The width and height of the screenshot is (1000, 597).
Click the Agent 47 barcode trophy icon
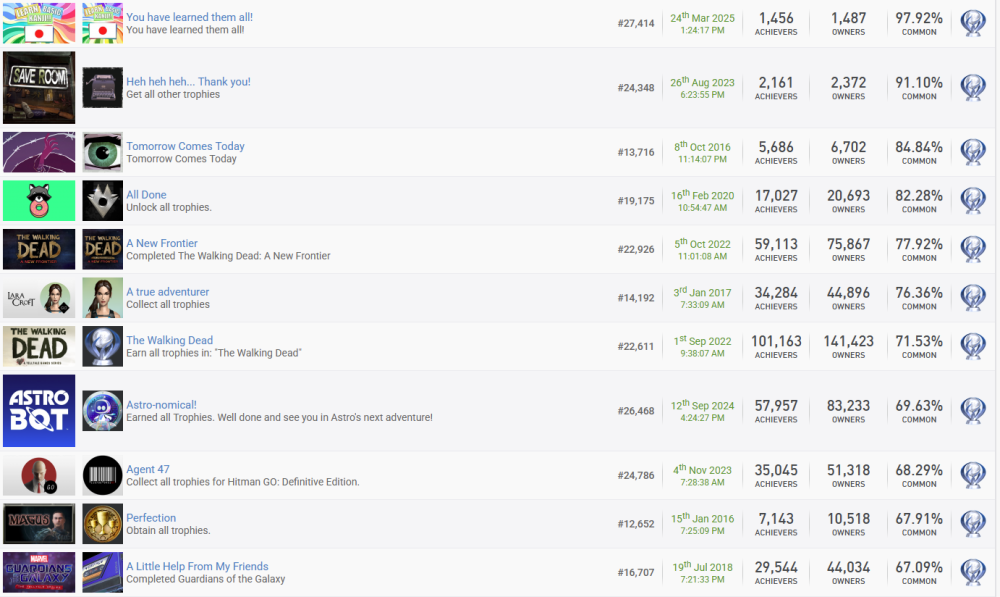pyautogui.click(x=102, y=475)
